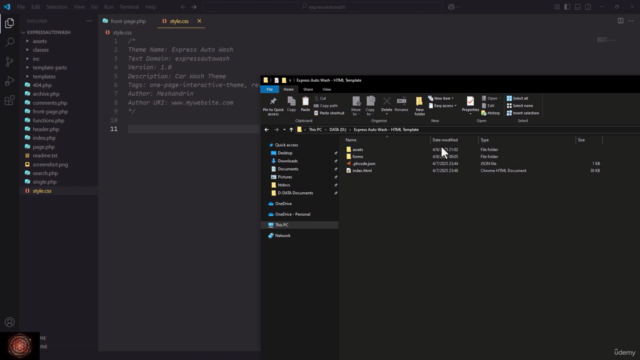This screenshot has width=640, height=360.
Task: Open the Run menu in VS Code
Action: (x=108, y=7)
